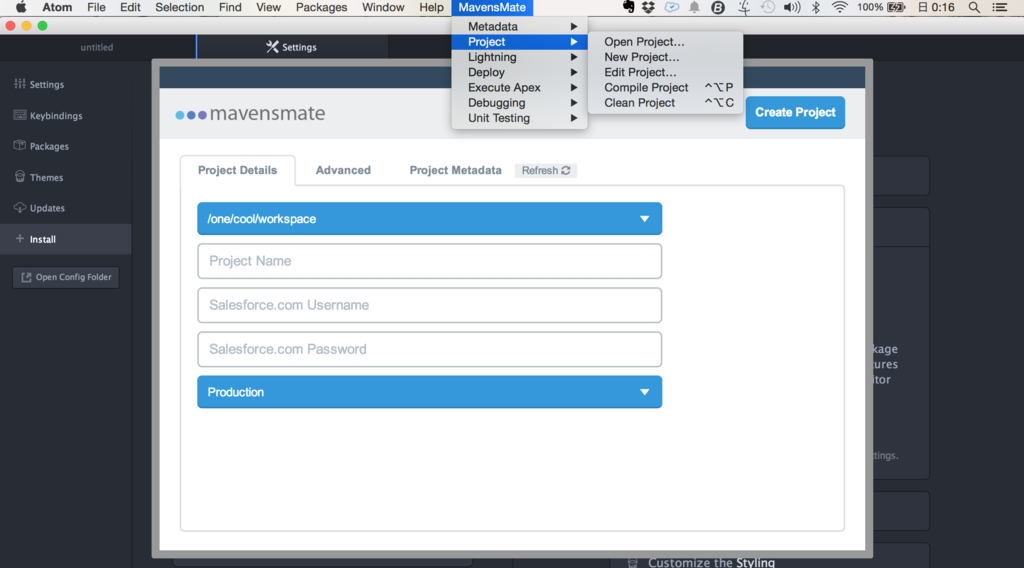Viewport: 1024px width, 568px height.
Task: Expand the Unit Testing submenu
Action: 519,118
